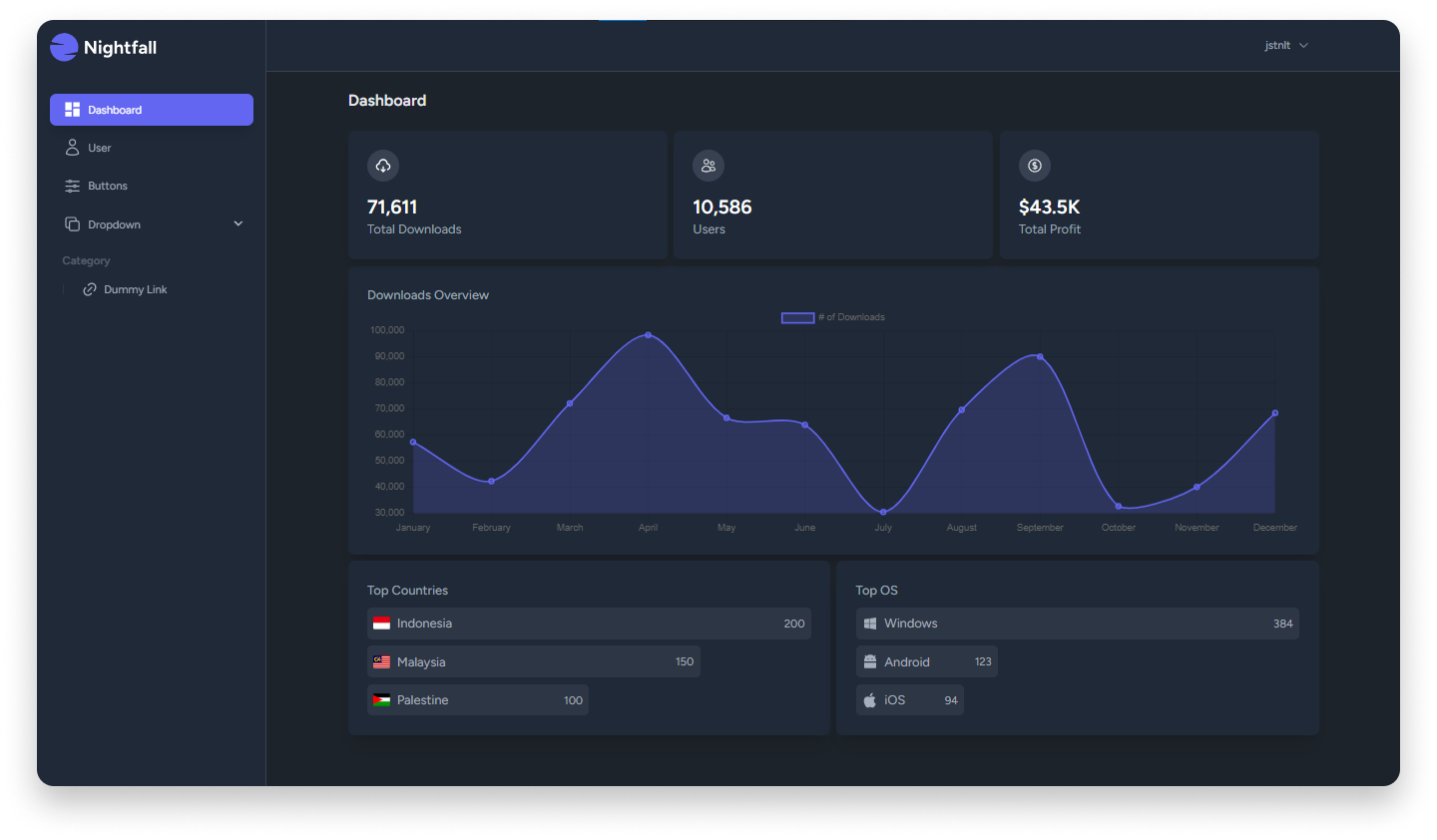Click the $43.5K profit figure
Viewport: 1437px width, 840px height.
point(1049,207)
